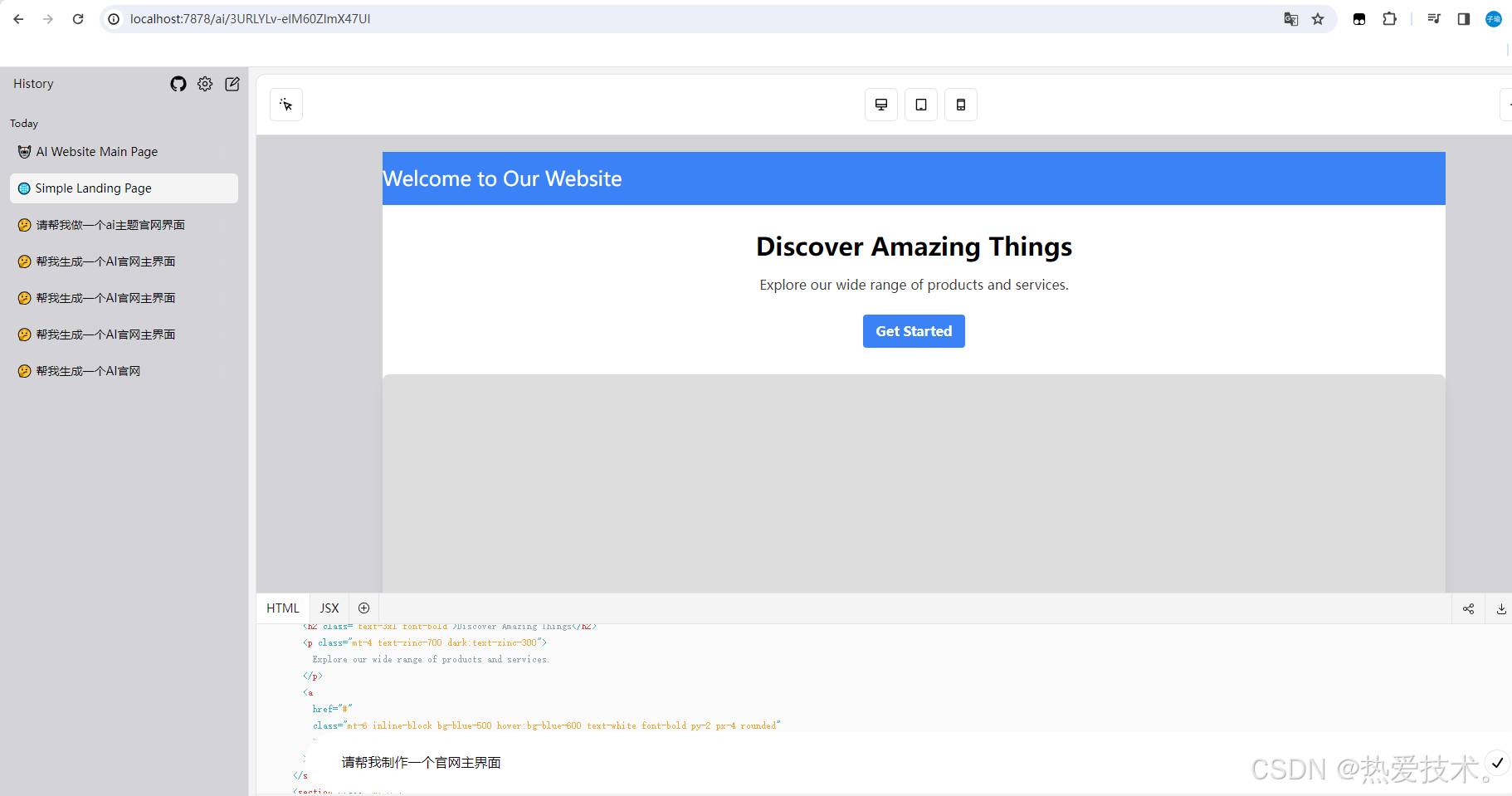Open media control icon in browser toolbar

[1434, 19]
